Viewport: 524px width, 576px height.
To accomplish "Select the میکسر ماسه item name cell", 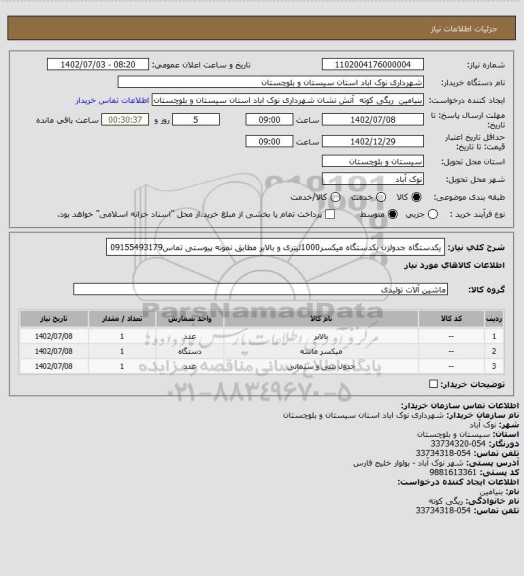I will coord(321,352).
